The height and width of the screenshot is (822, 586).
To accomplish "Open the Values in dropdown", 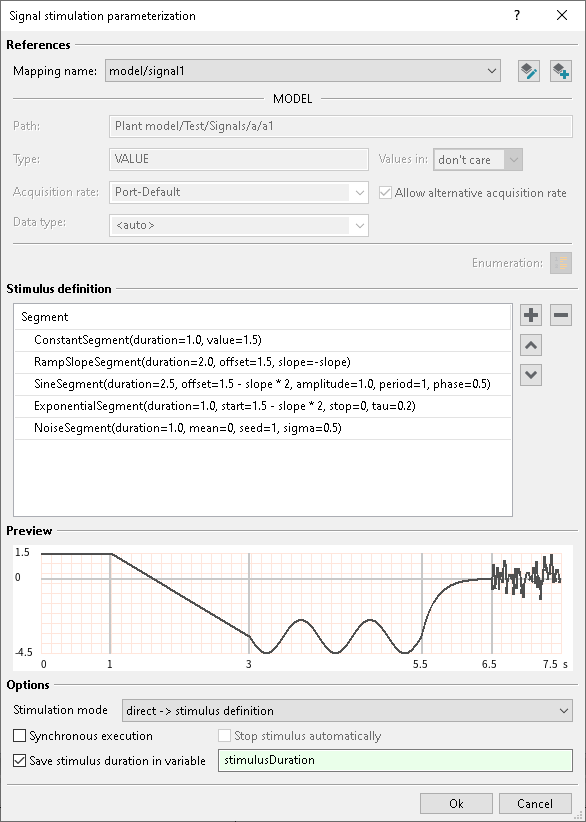I will pos(478,159).
